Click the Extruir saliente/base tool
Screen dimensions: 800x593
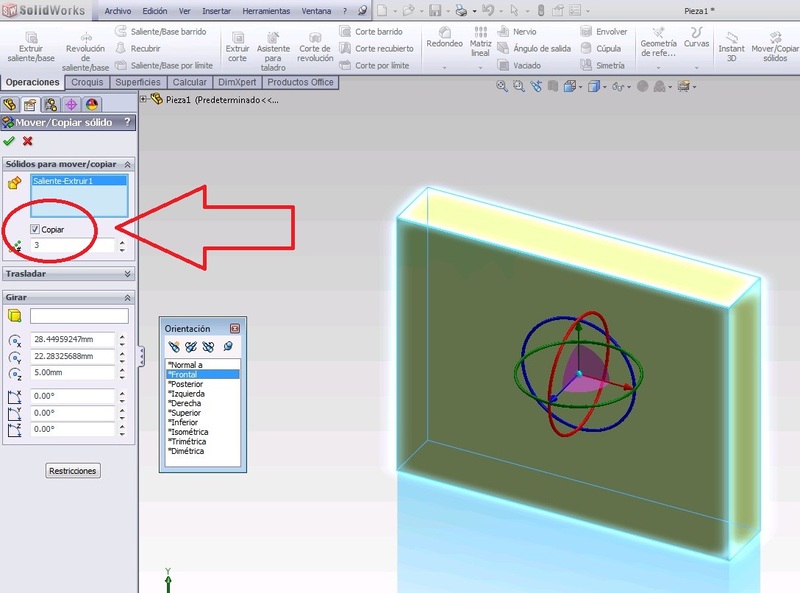coord(31,47)
